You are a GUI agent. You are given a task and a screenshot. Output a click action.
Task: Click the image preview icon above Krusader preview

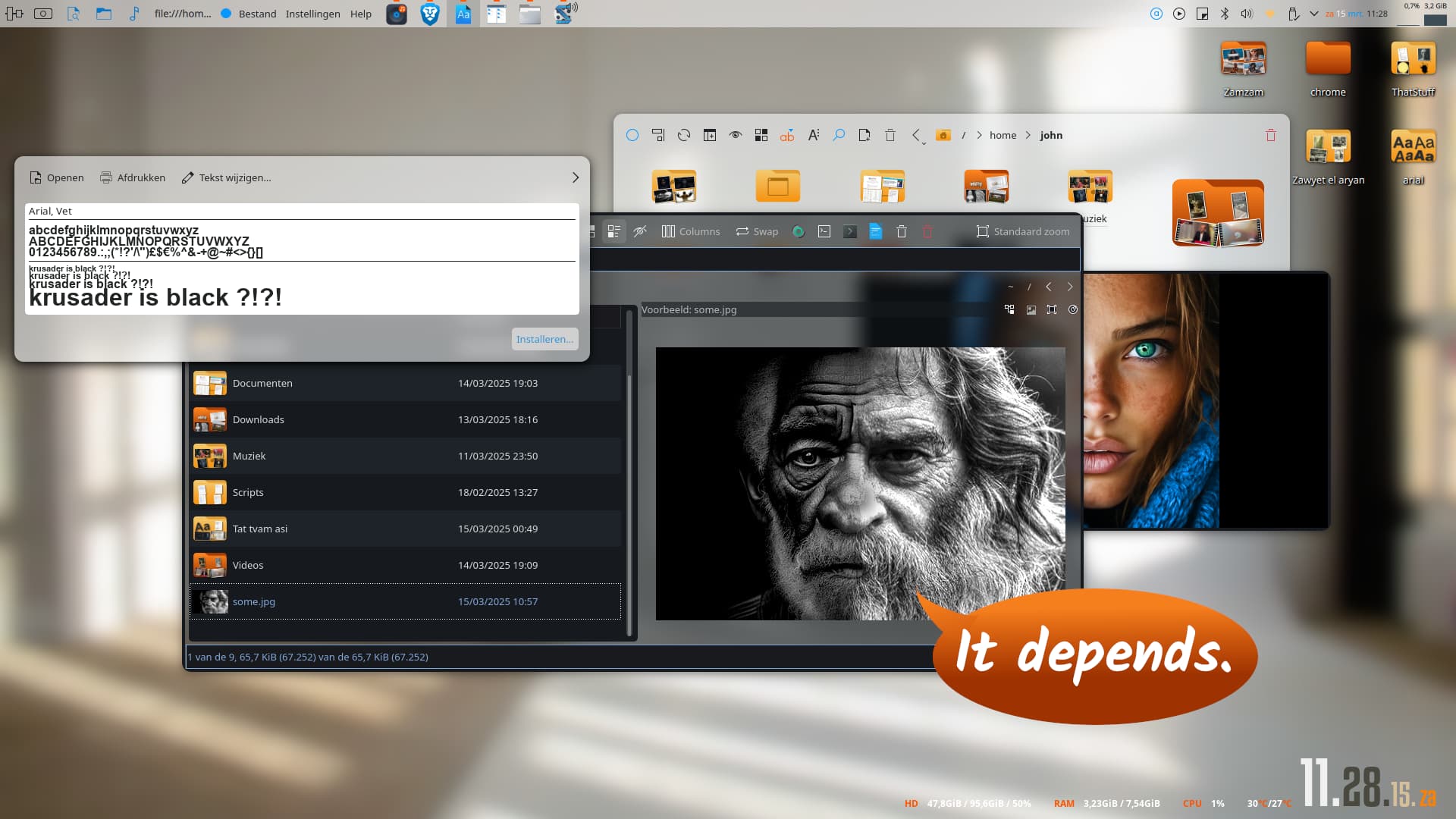pos(1031,309)
